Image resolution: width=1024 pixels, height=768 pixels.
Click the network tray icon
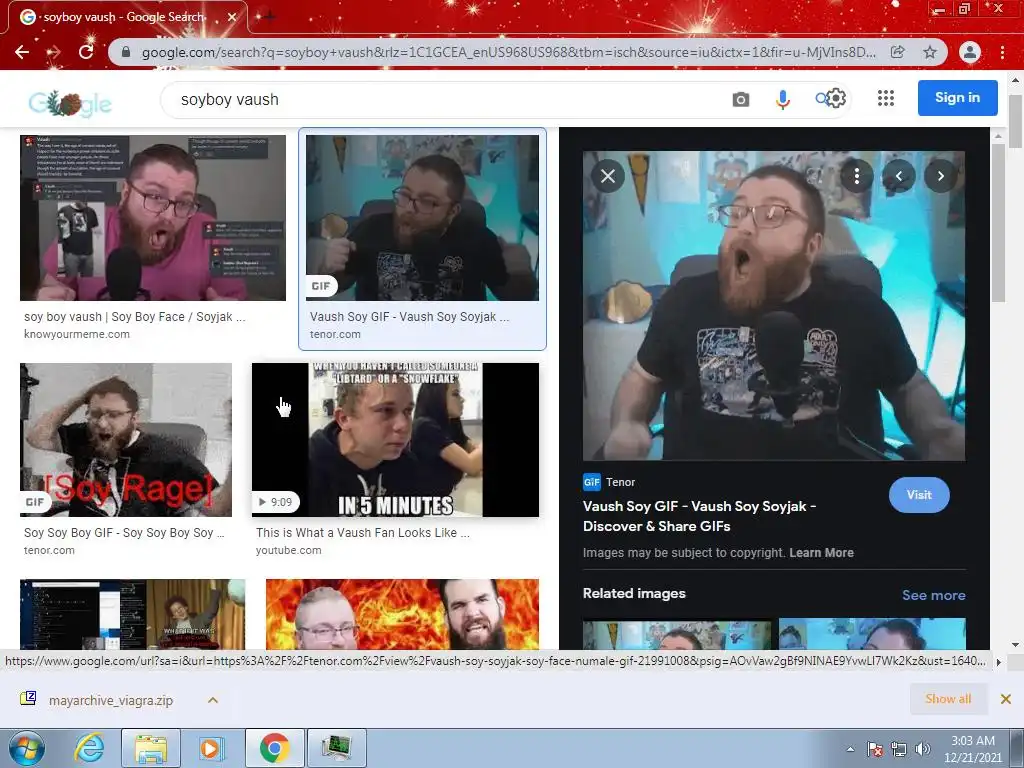click(899, 749)
